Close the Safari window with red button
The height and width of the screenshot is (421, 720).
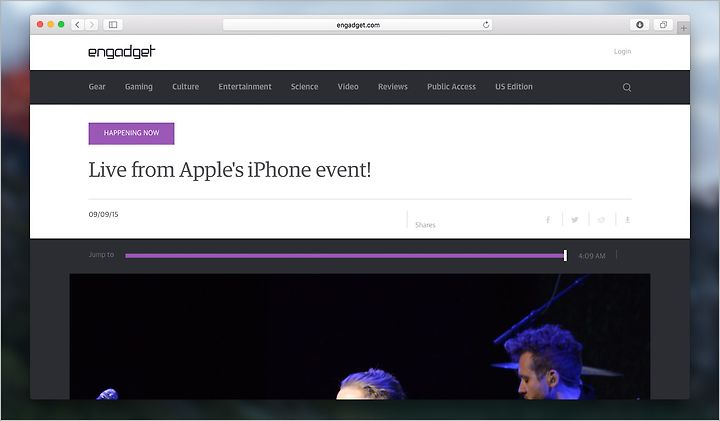(x=40, y=25)
